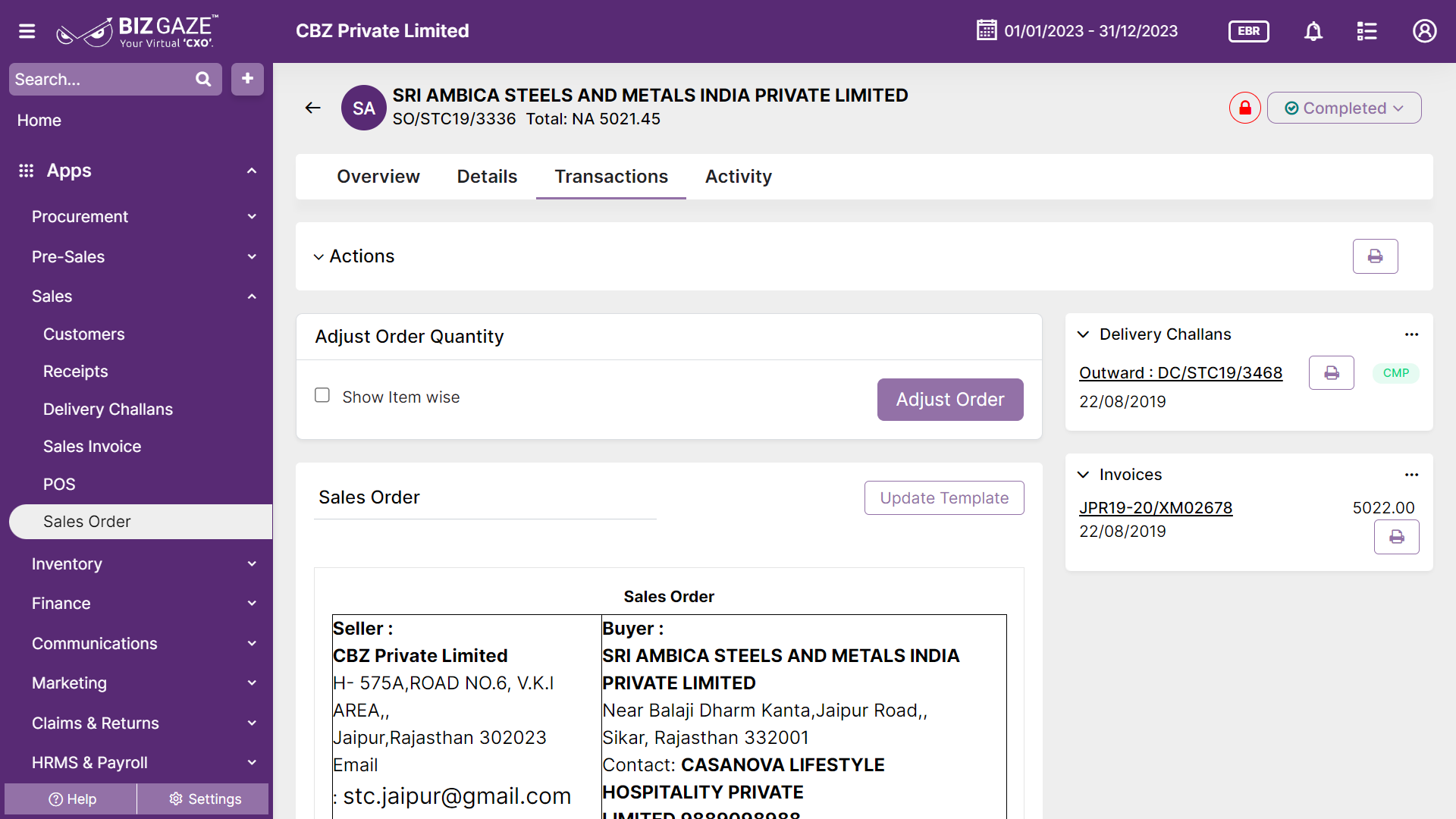Collapse the Sales menu
The width and height of the screenshot is (1456, 819).
[x=252, y=297]
